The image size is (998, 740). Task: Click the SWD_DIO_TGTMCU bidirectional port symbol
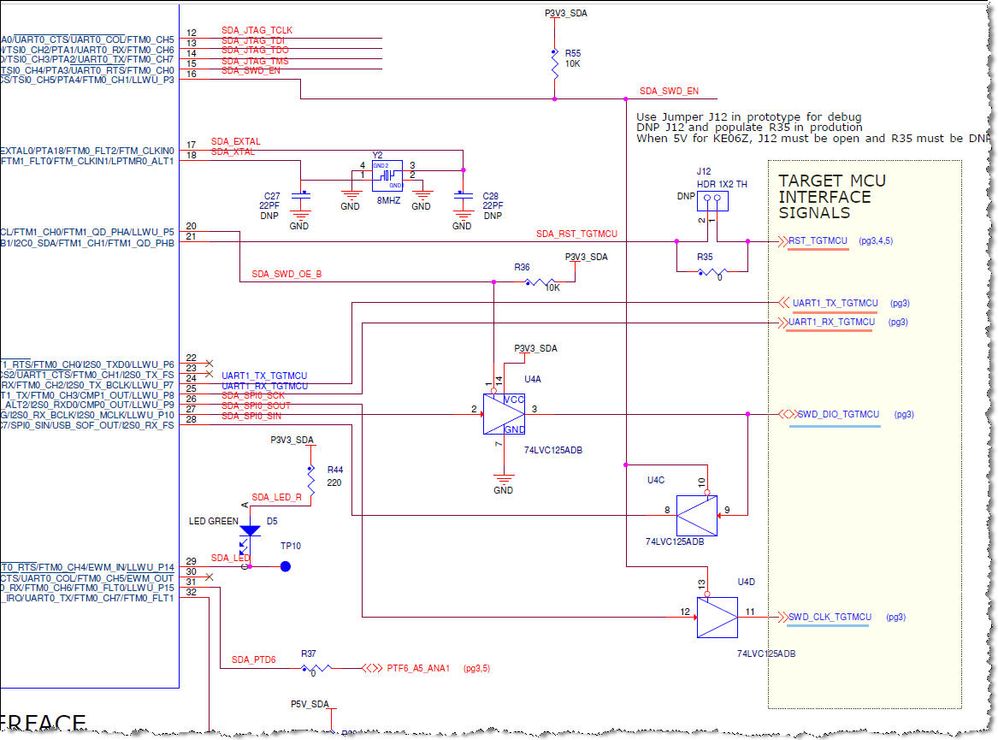[x=787, y=414]
